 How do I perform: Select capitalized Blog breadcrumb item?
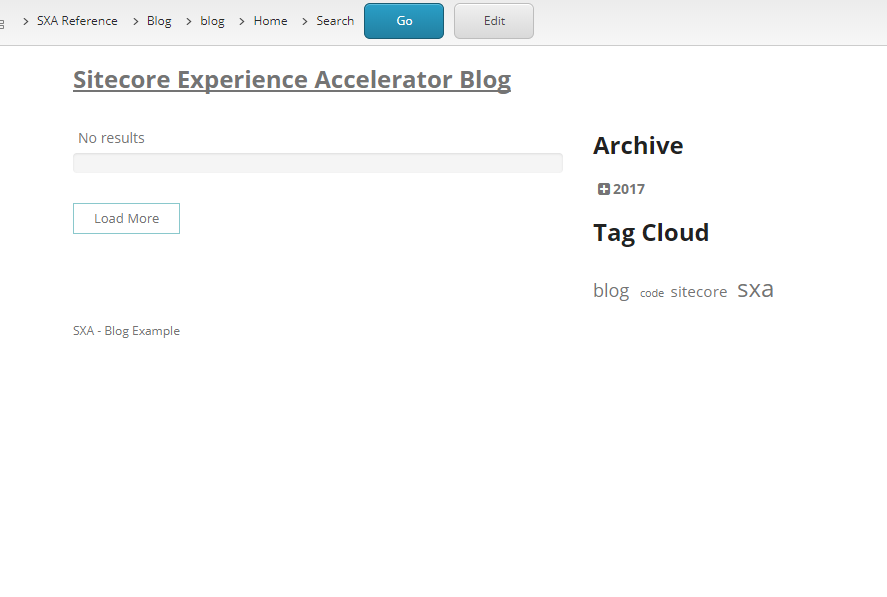pos(159,21)
